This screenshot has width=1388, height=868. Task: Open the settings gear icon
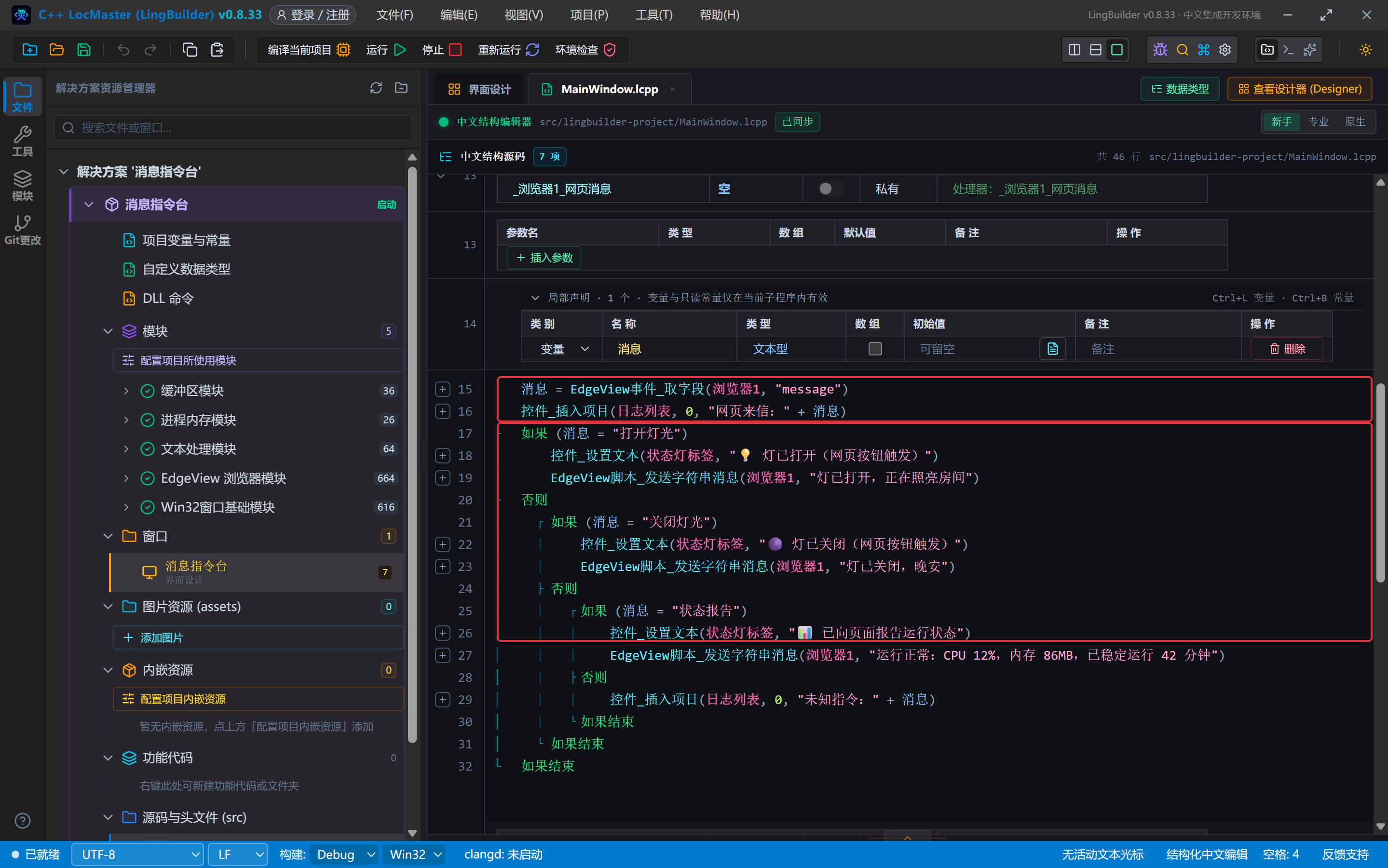pyautogui.click(x=1225, y=50)
